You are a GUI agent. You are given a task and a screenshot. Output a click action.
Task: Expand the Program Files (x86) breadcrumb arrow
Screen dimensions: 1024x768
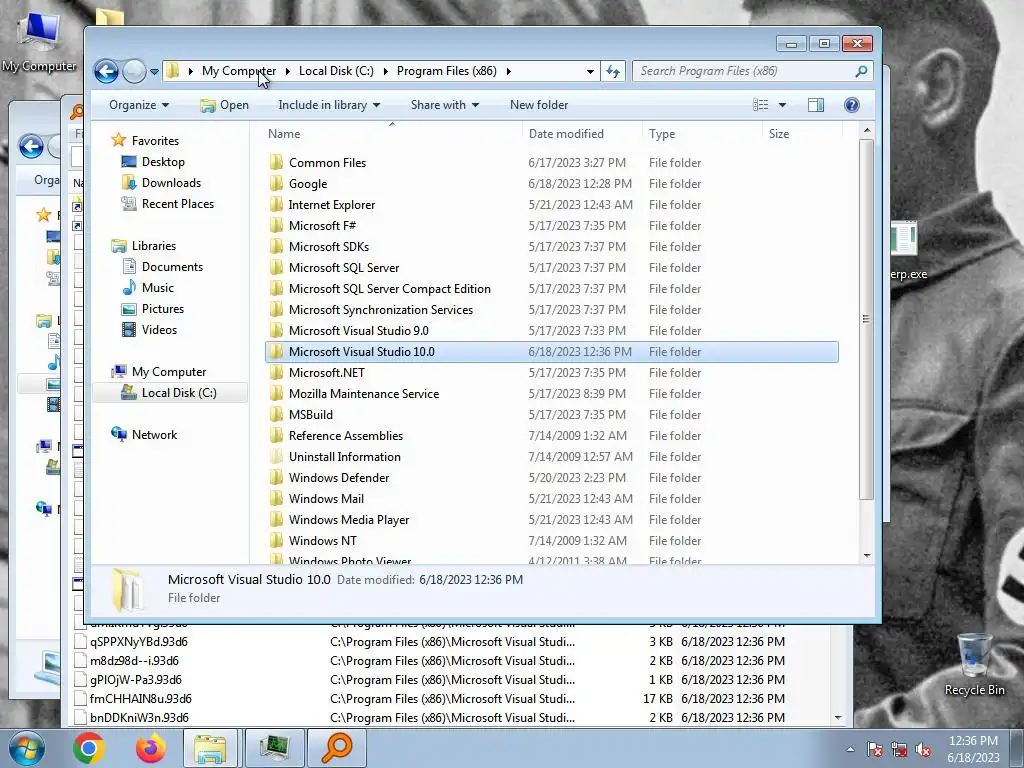coord(508,71)
